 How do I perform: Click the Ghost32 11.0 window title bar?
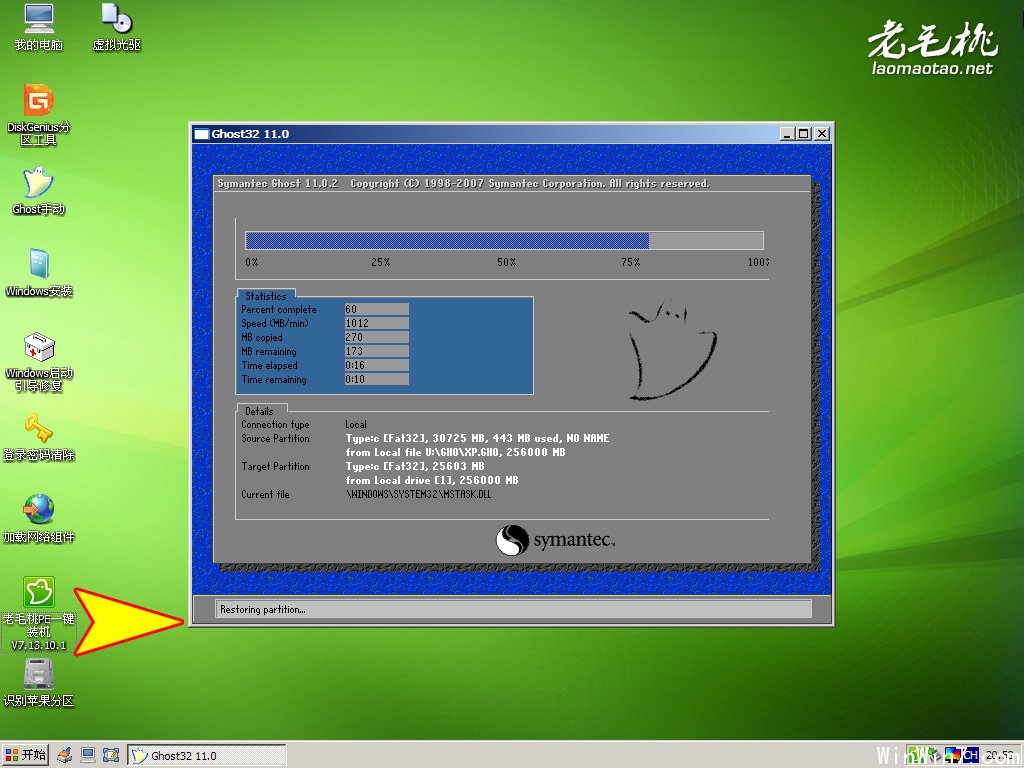[480, 133]
